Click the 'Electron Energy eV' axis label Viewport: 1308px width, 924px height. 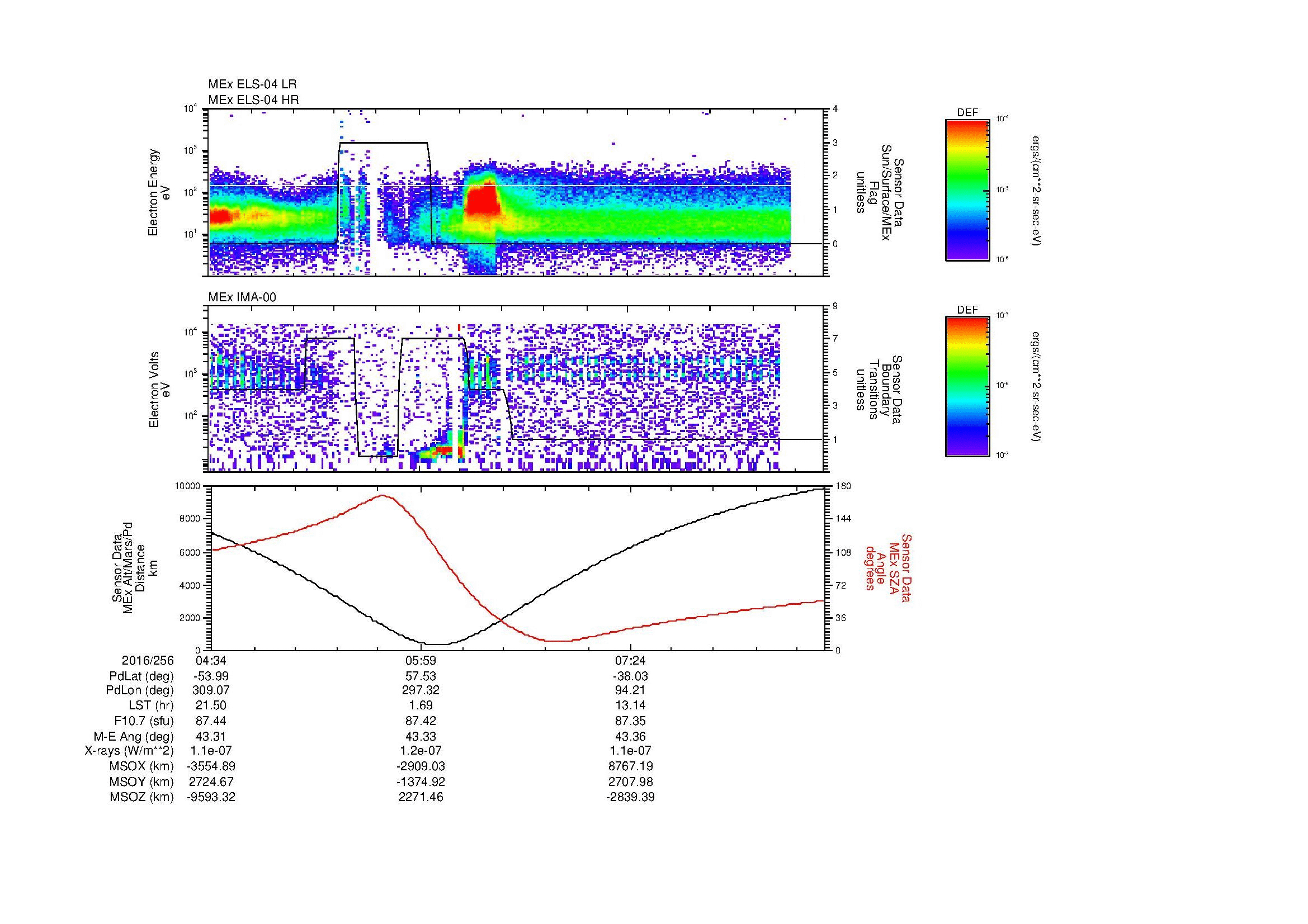pyautogui.click(x=159, y=192)
